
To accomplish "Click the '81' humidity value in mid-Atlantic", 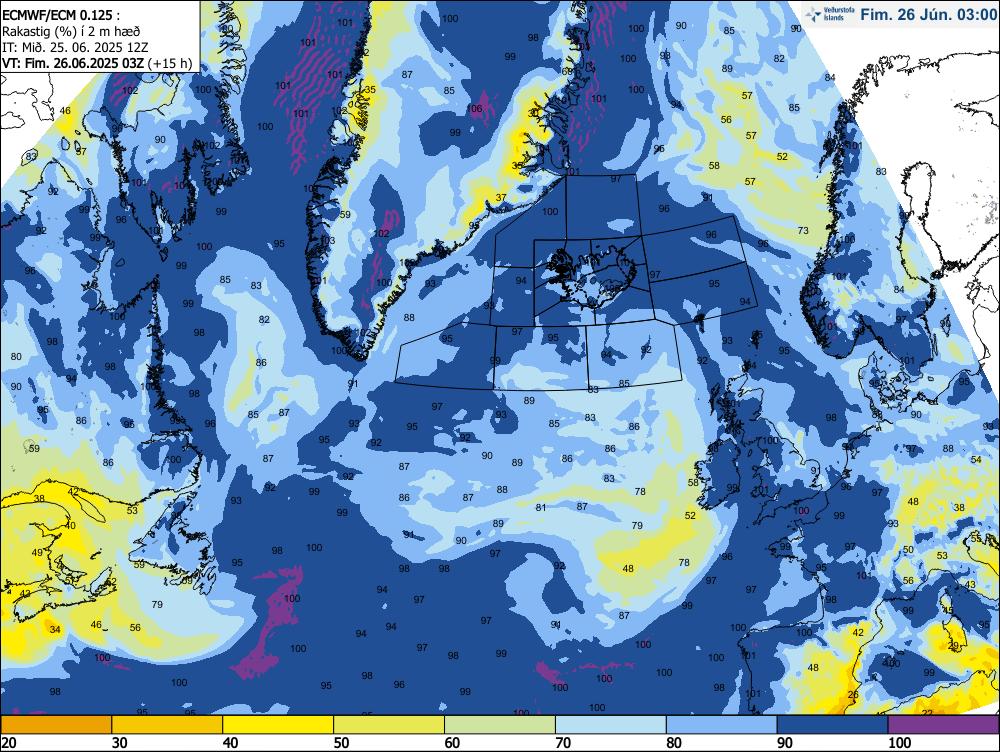I will coord(541,508).
